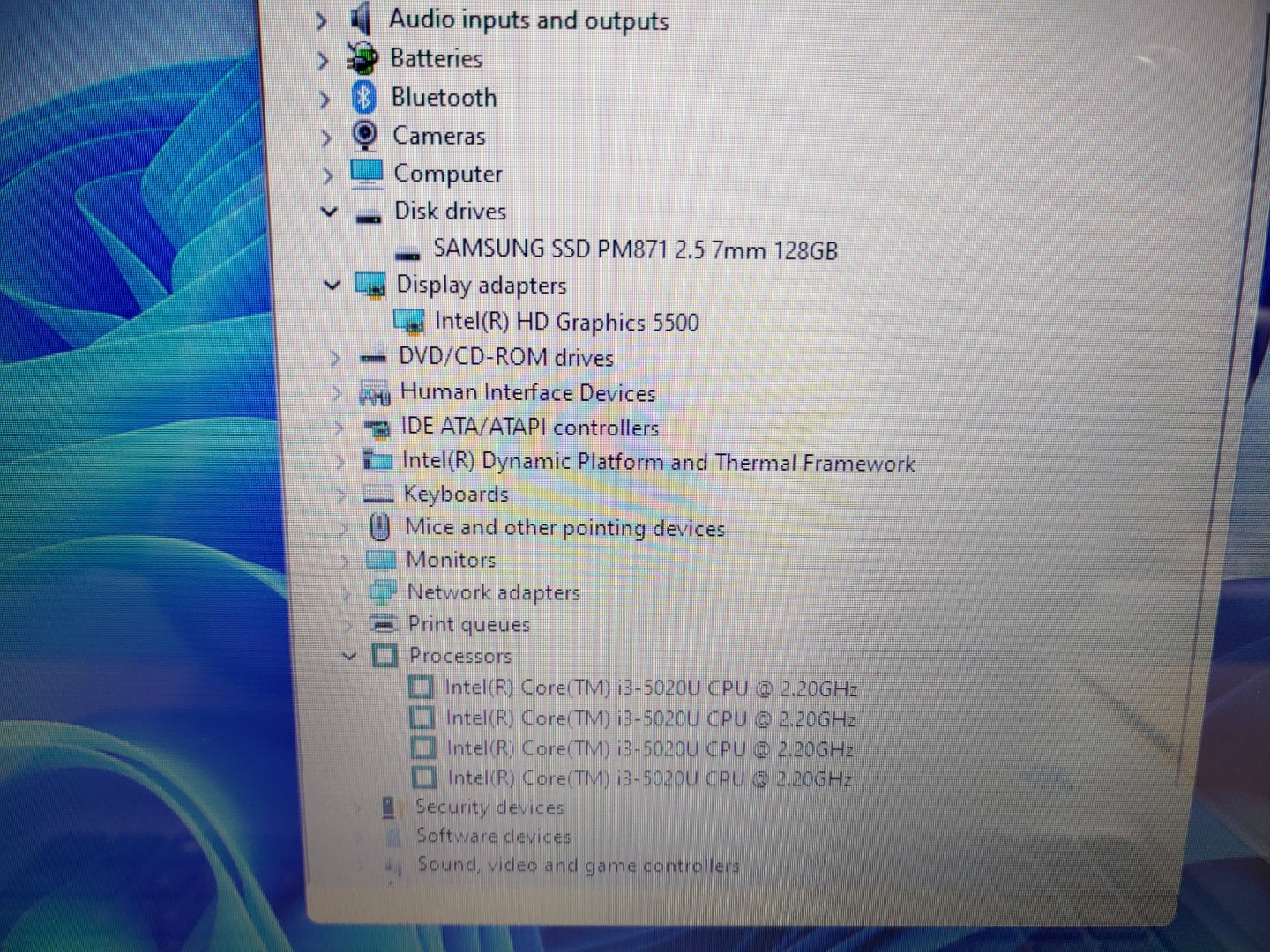Click the Bluetooth logo icon
The width and height of the screenshot is (1270, 952).
tap(363, 97)
